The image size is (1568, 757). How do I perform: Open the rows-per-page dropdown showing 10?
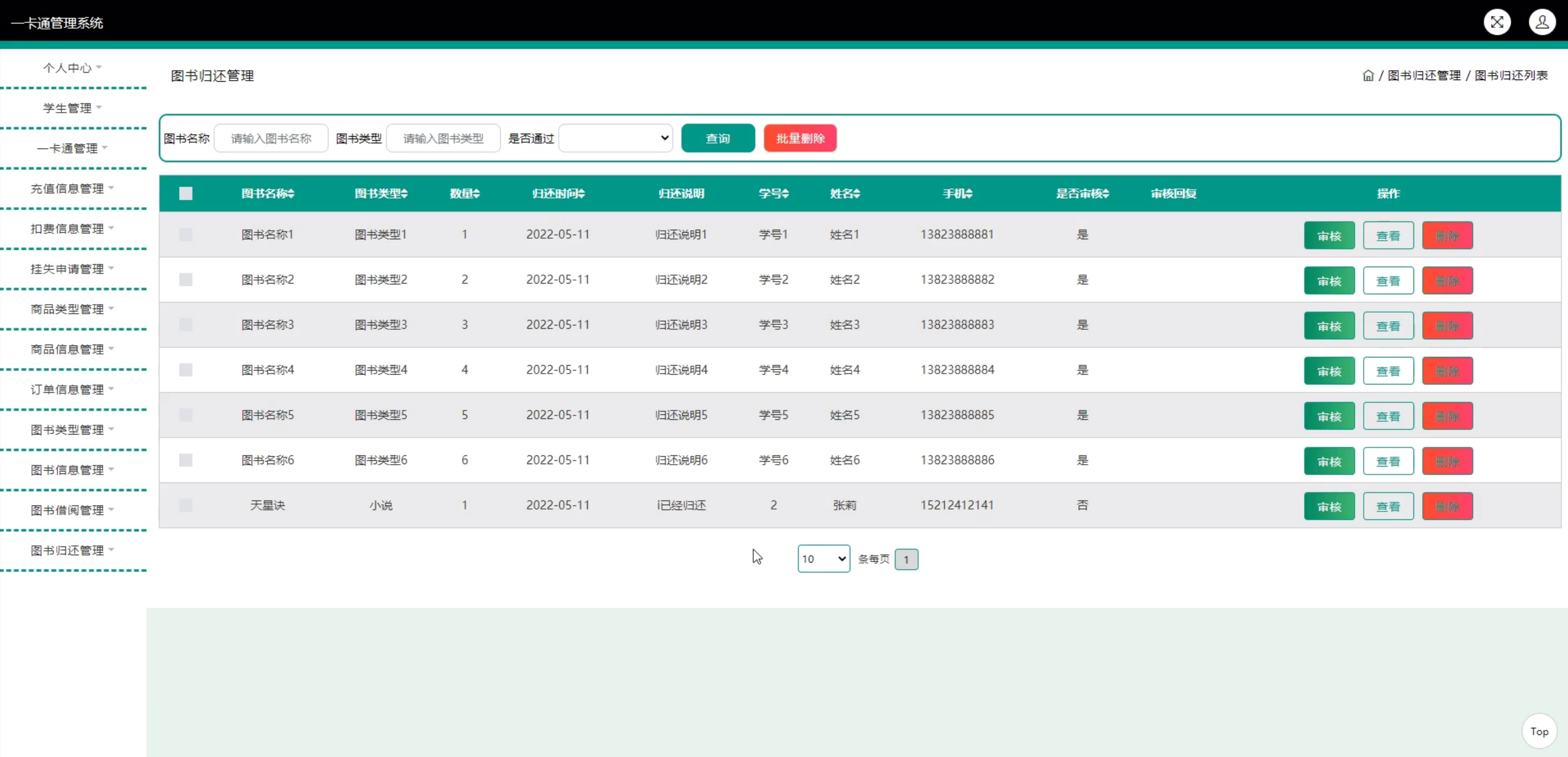pos(823,559)
